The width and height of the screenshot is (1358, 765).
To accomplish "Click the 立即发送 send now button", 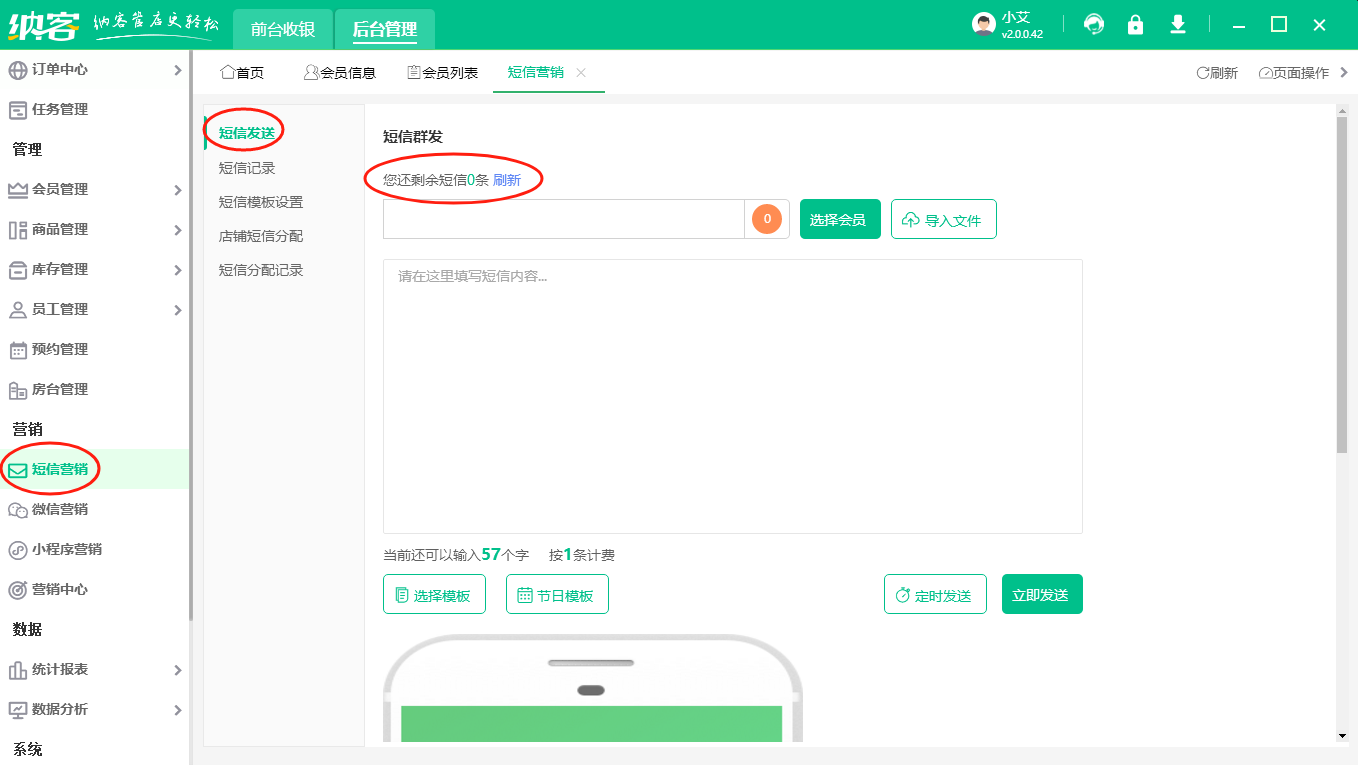I will click(x=1042, y=593).
